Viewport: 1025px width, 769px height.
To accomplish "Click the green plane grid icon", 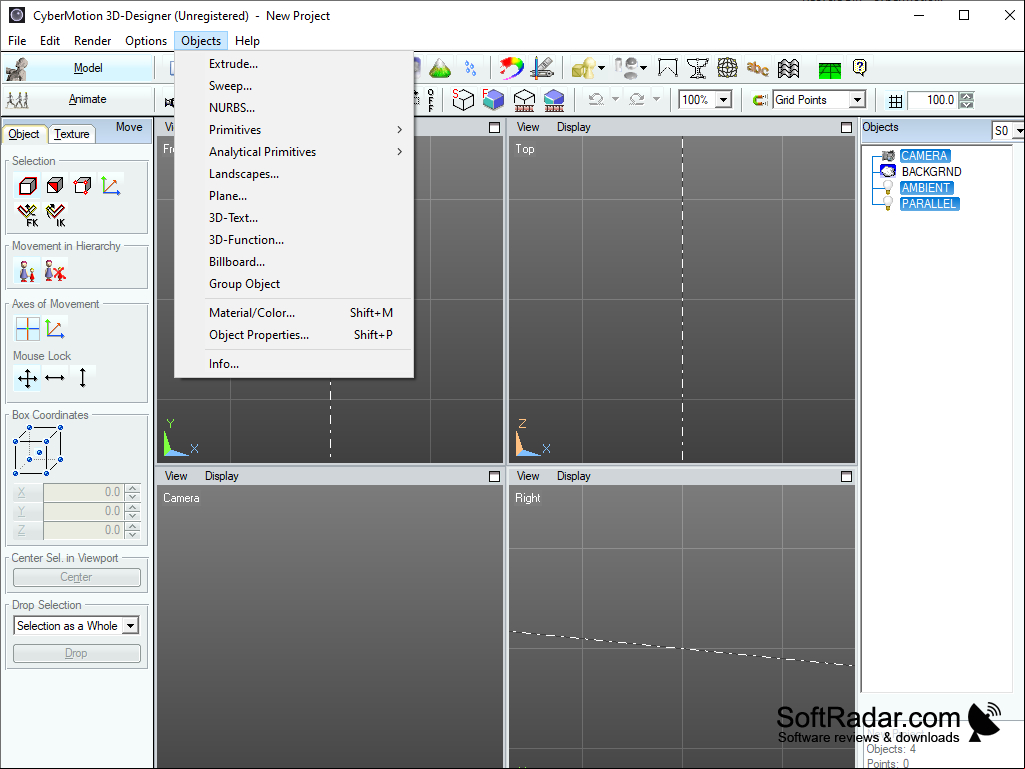I will point(829,69).
